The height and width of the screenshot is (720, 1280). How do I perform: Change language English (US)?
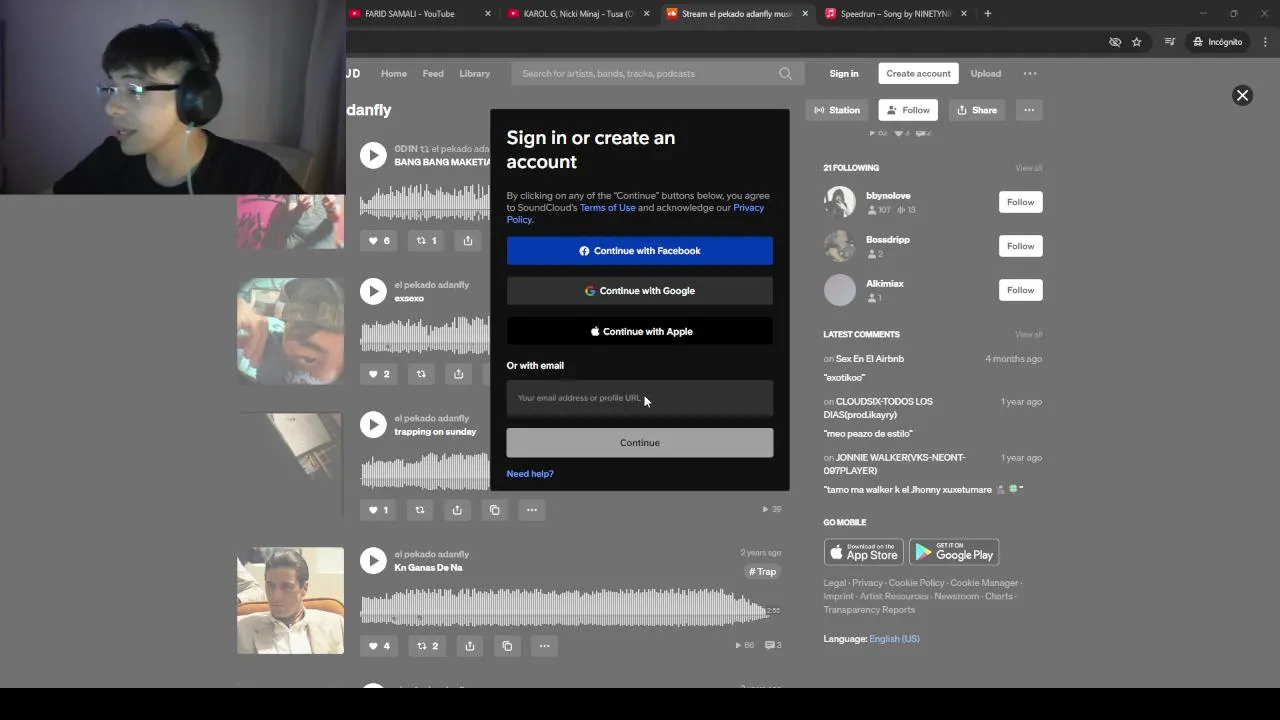(894, 639)
